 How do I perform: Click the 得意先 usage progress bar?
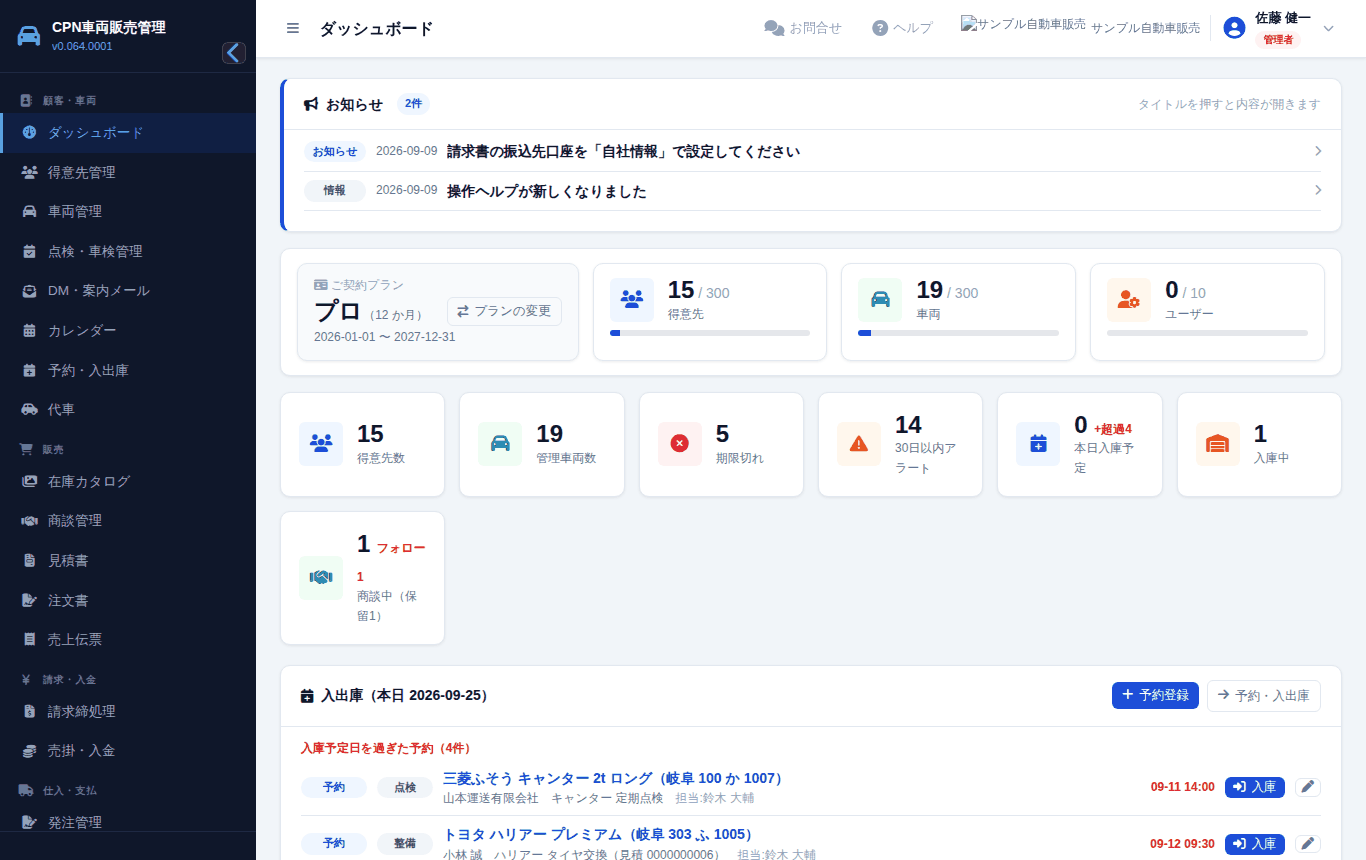[710, 333]
